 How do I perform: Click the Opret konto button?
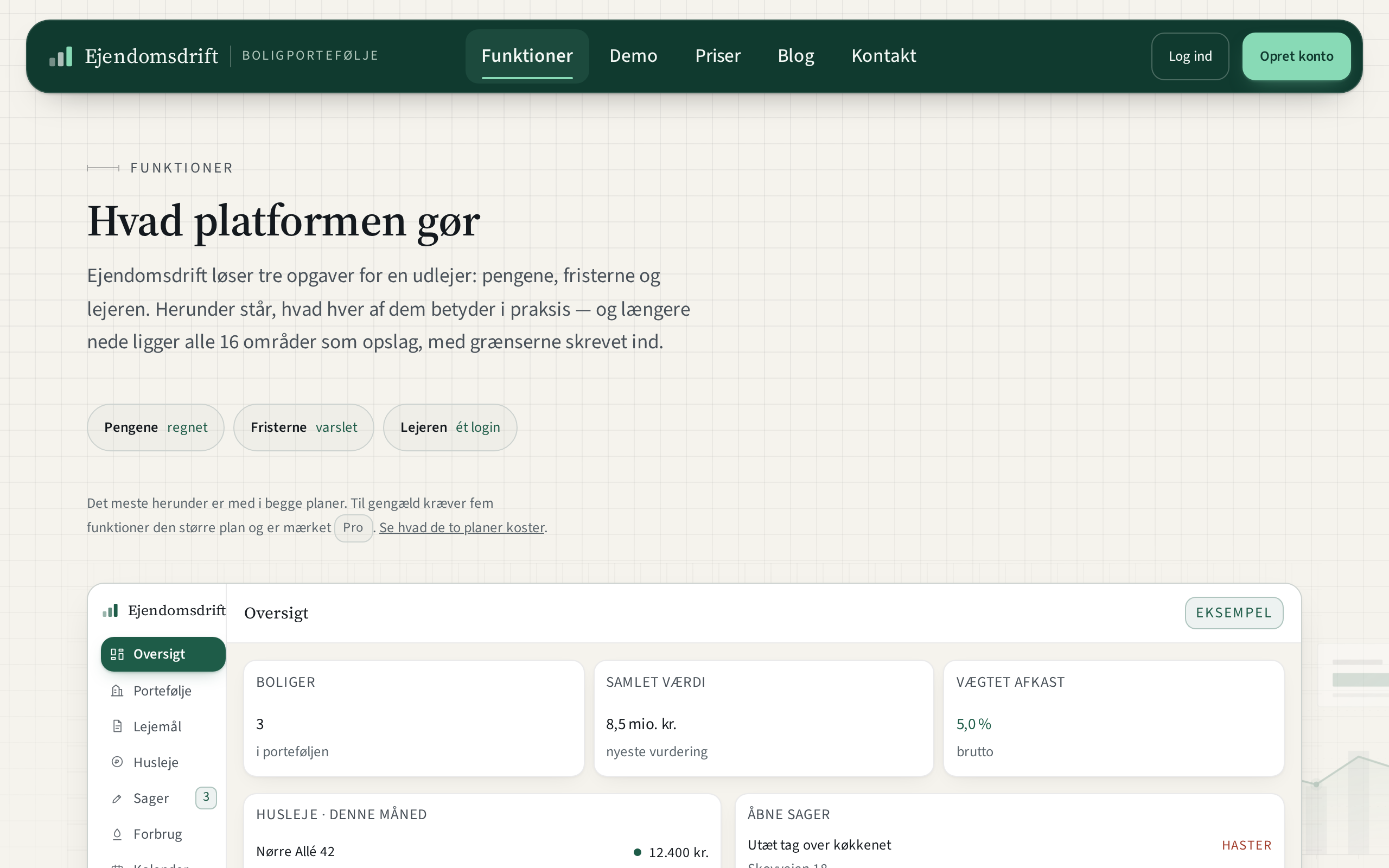point(1296,56)
